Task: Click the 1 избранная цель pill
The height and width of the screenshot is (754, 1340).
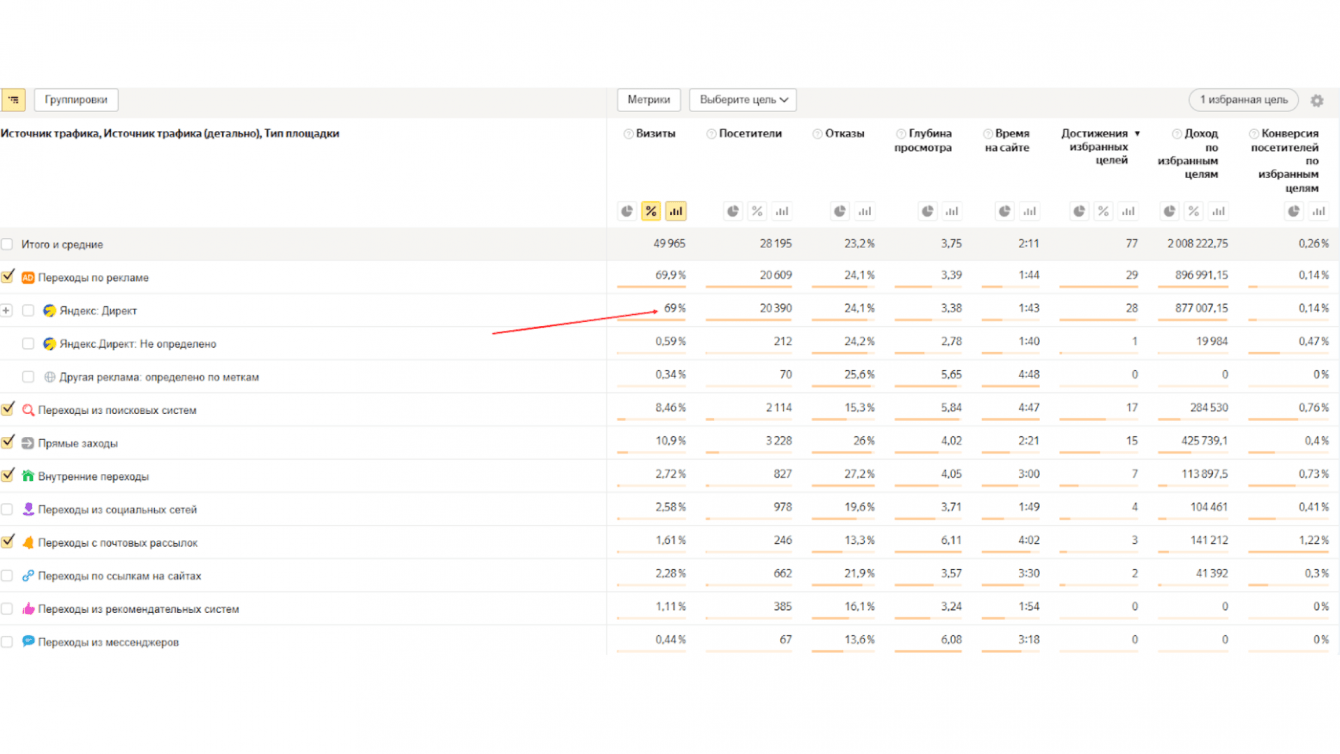Action: click(1243, 100)
